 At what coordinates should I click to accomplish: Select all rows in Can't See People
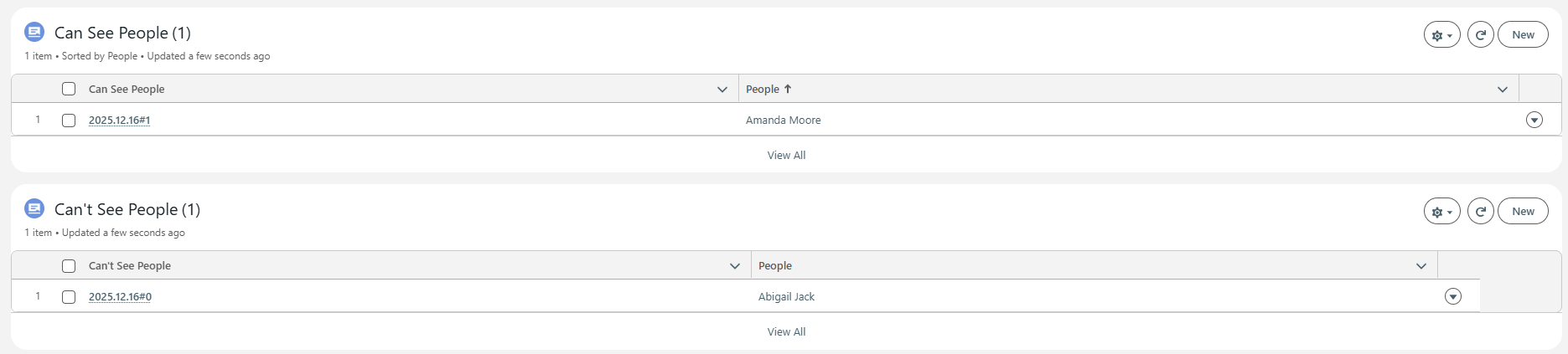coord(69,265)
